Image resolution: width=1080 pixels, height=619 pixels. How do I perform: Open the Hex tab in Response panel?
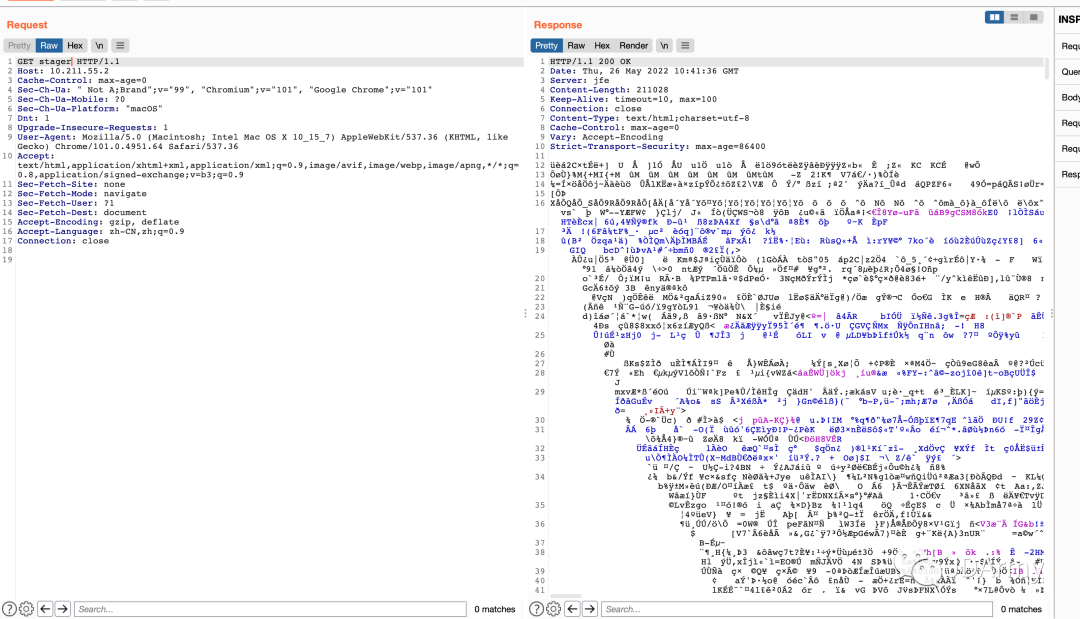602,45
